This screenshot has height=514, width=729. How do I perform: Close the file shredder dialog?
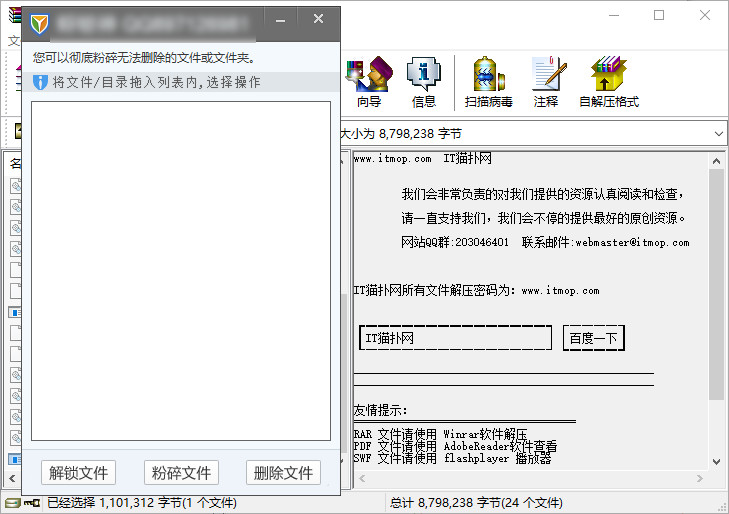pos(318,19)
